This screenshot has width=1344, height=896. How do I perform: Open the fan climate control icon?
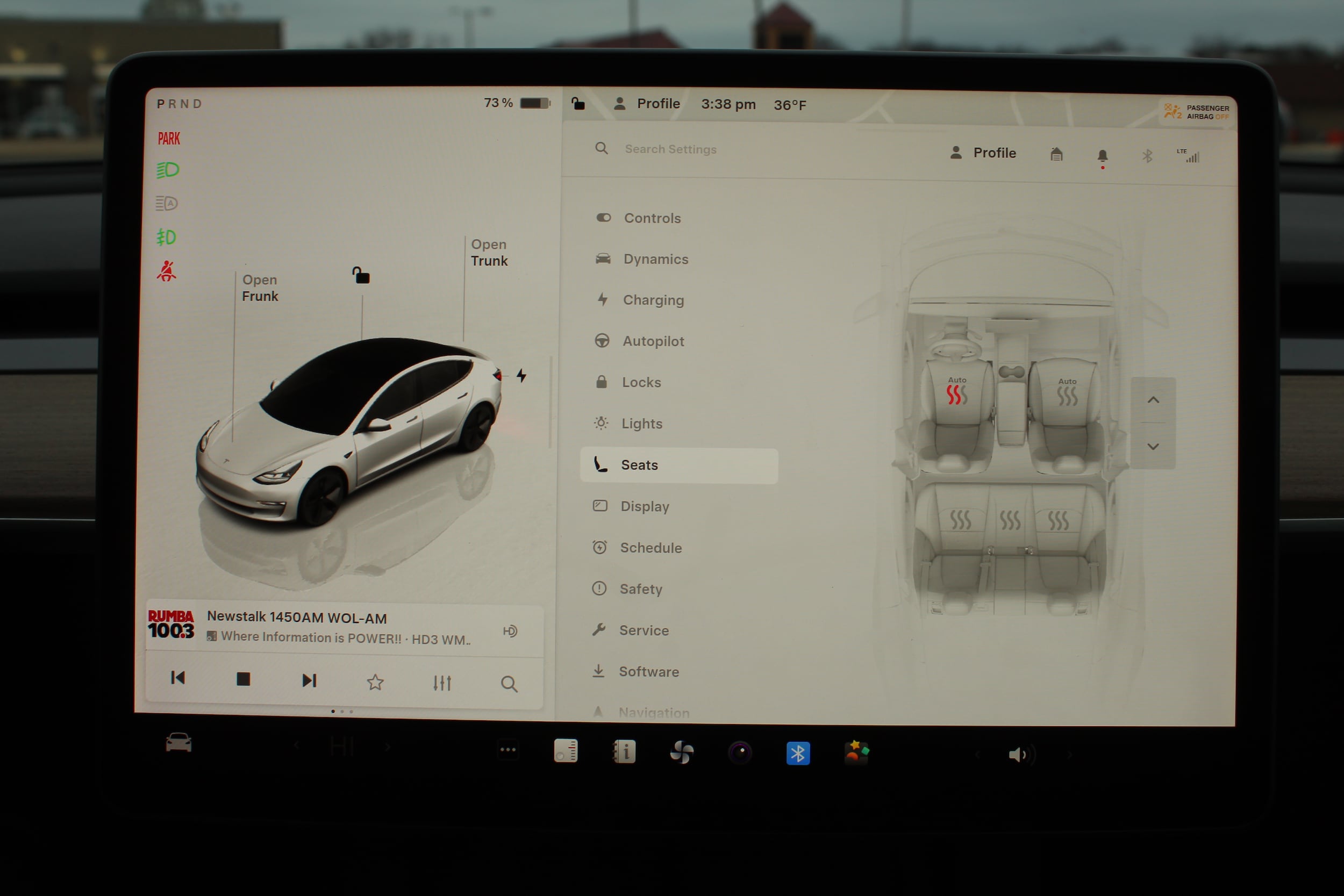pos(681,752)
